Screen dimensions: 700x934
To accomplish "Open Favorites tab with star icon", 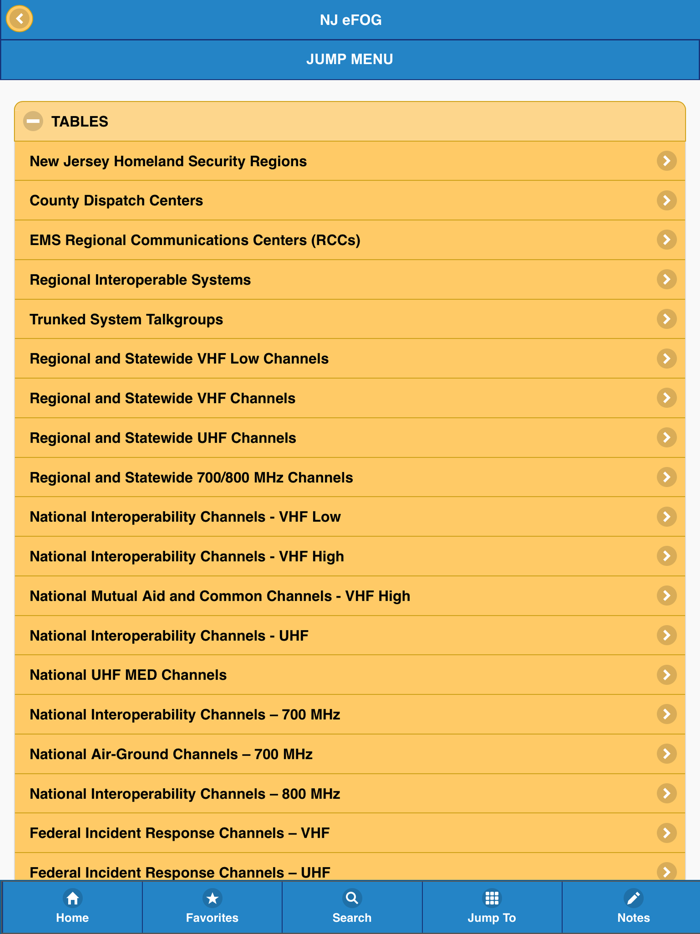I will coord(212,907).
